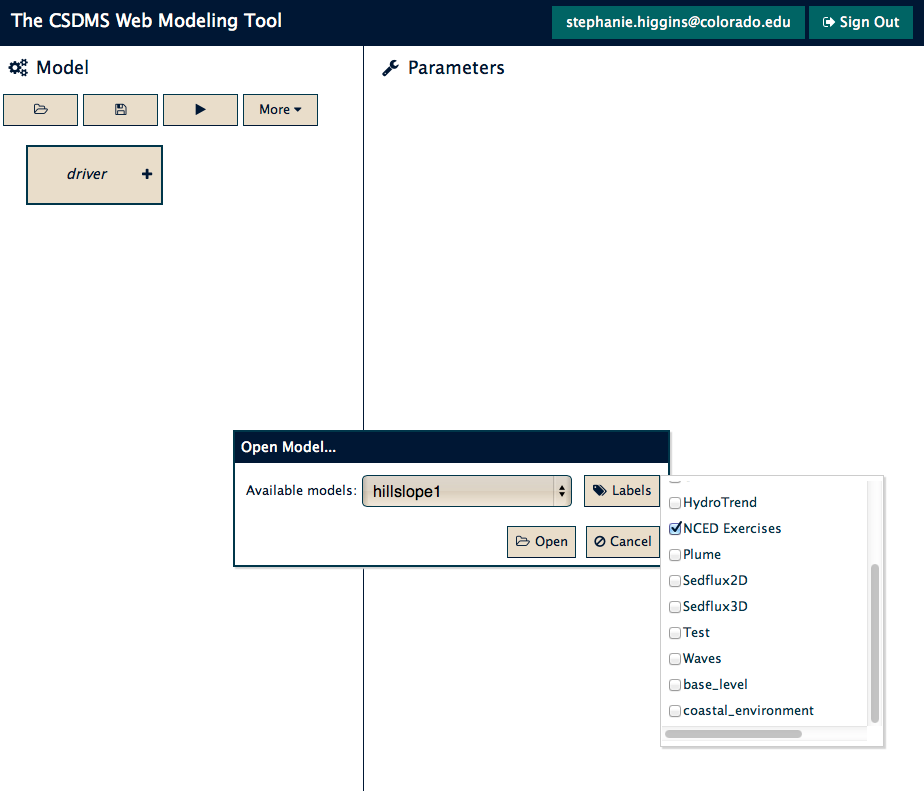
Task: Click the plus icon on driver box
Action: pyautogui.click(x=147, y=174)
